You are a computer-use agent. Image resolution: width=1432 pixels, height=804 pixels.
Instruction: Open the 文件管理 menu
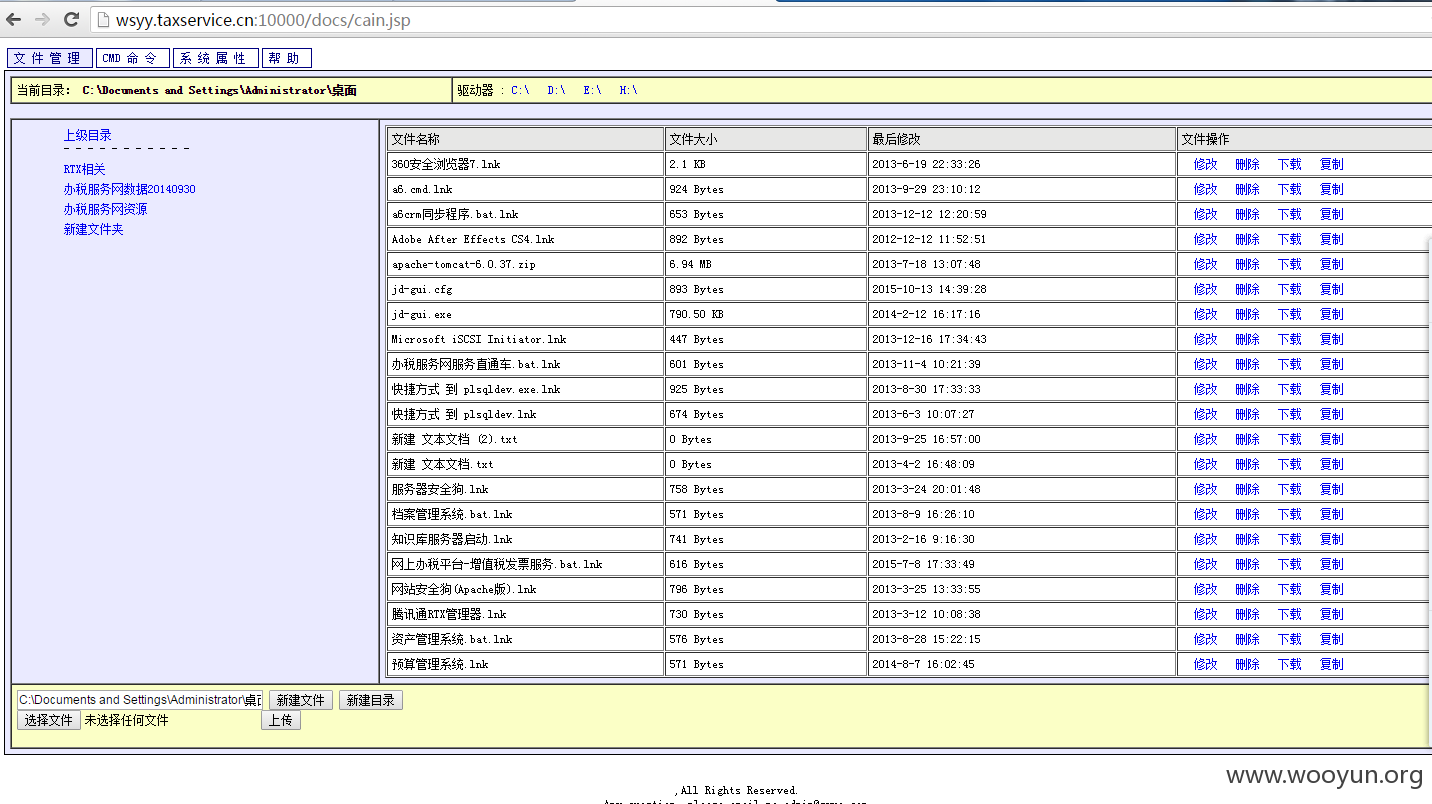[50, 58]
